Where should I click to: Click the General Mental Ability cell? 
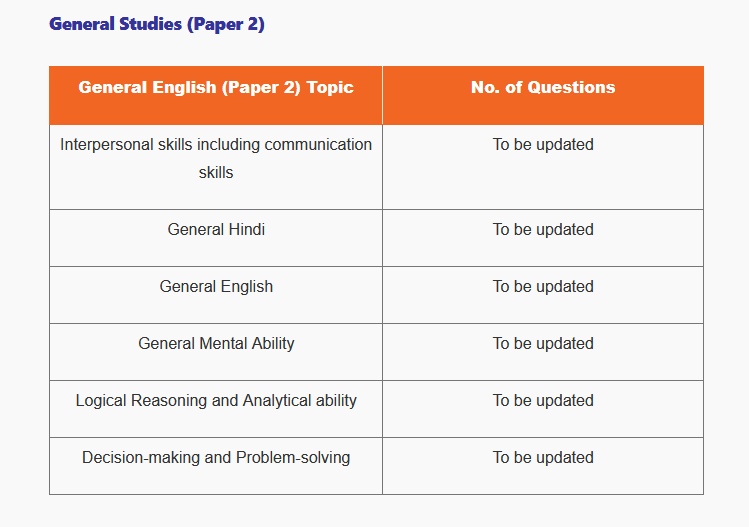[216, 344]
